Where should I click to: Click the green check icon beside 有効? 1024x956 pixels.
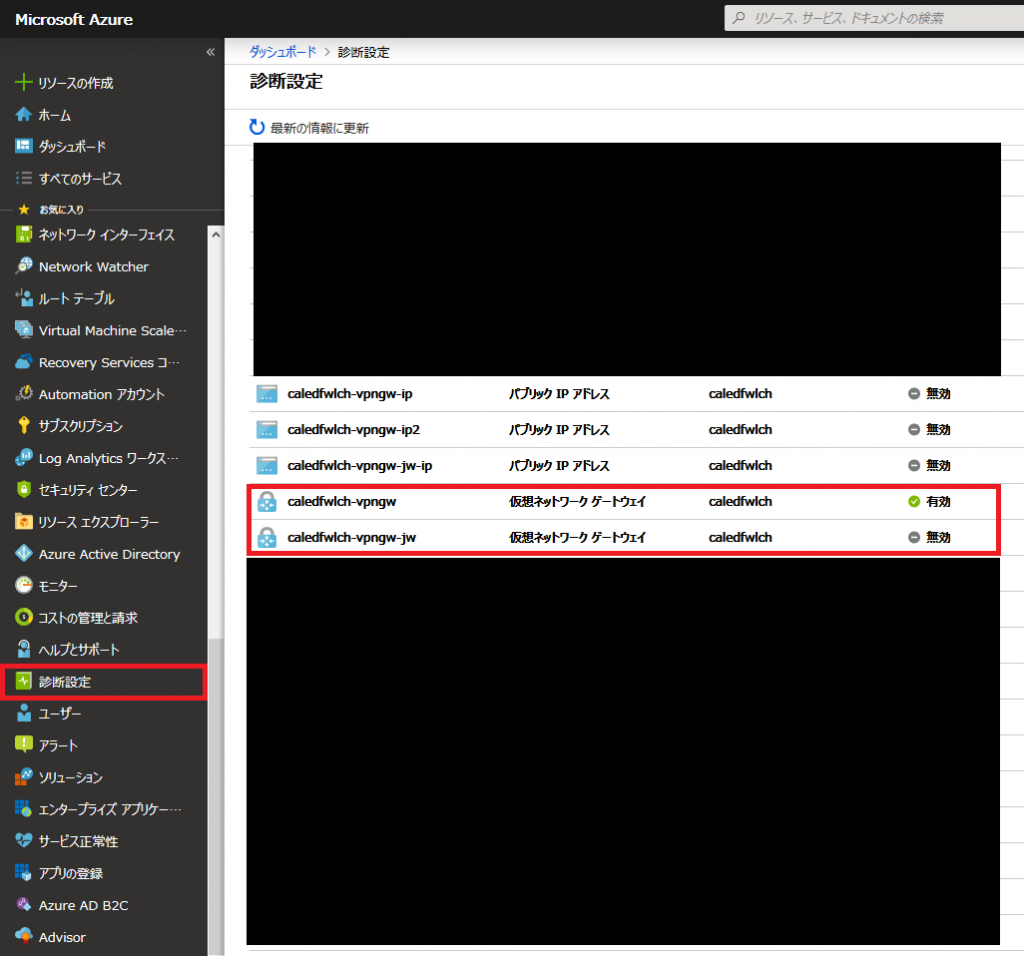(914, 502)
